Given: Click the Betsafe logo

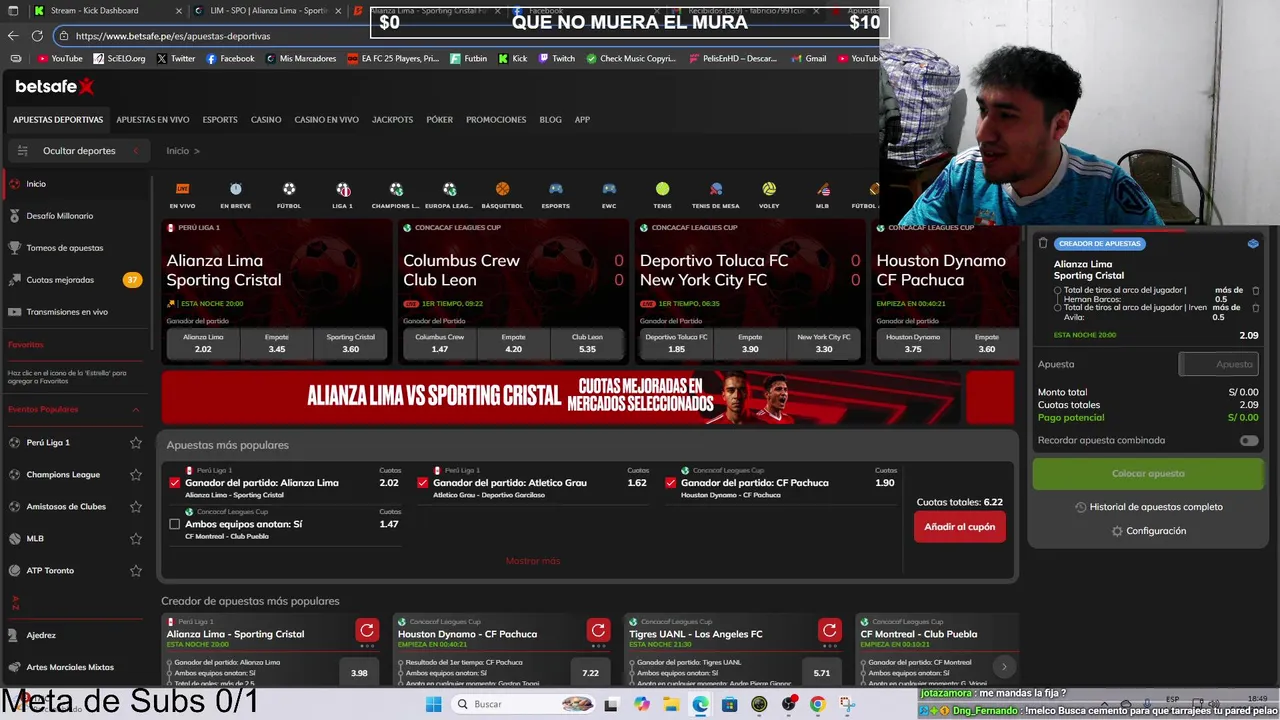Looking at the screenshot, I should pos(55,87).
